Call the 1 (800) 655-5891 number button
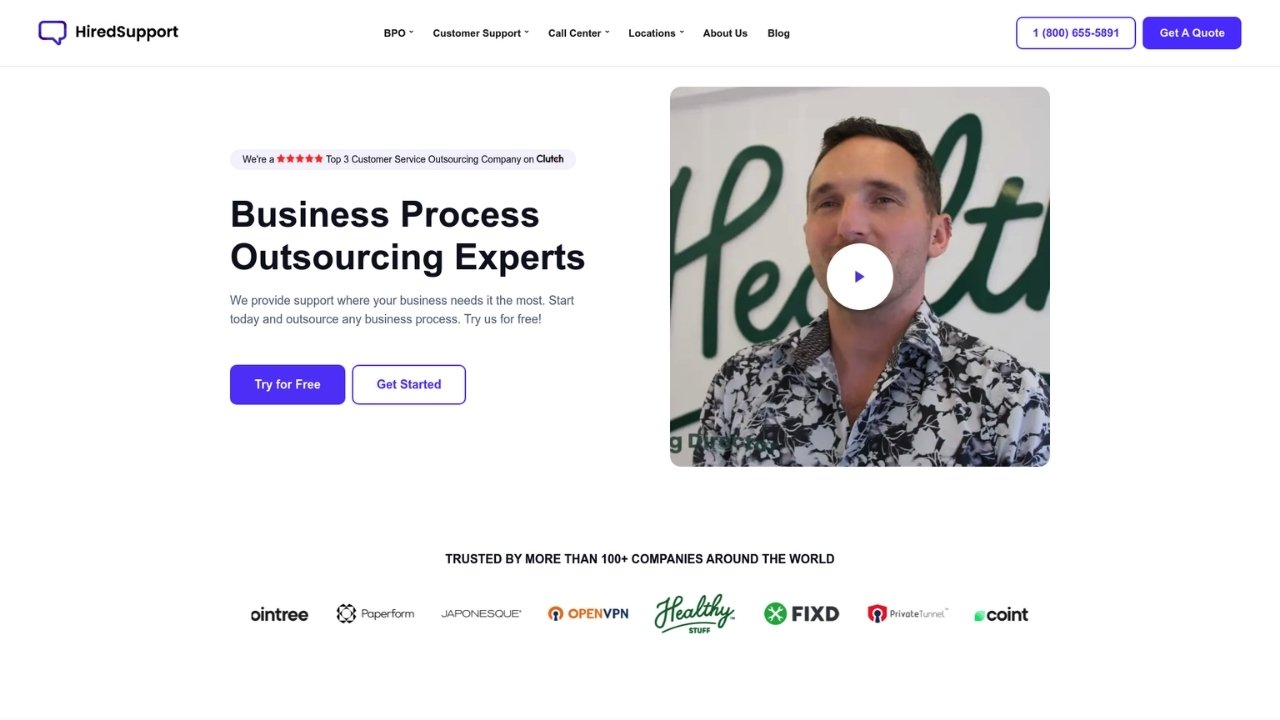 pyautogui.click(x=1076, y=33)
